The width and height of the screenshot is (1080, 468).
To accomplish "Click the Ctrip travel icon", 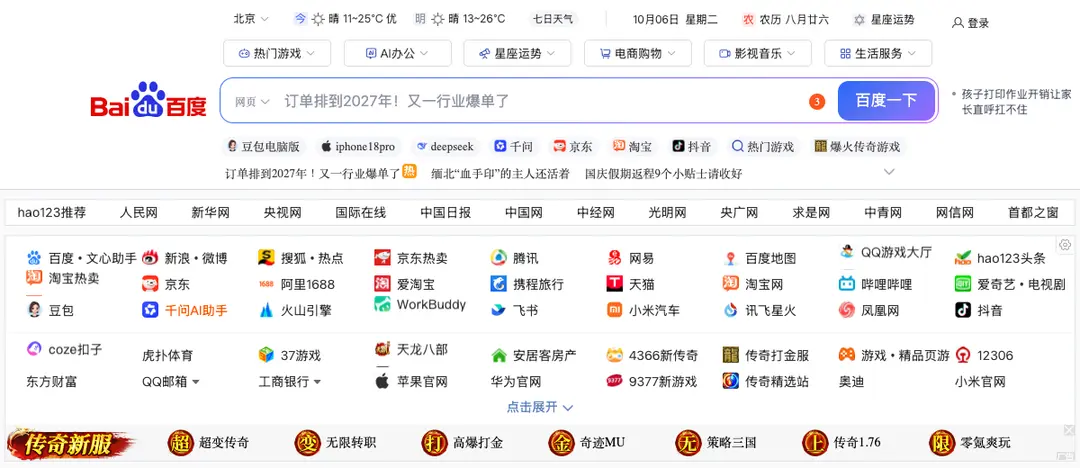I will pyautogui.click(x=498, y=283).
